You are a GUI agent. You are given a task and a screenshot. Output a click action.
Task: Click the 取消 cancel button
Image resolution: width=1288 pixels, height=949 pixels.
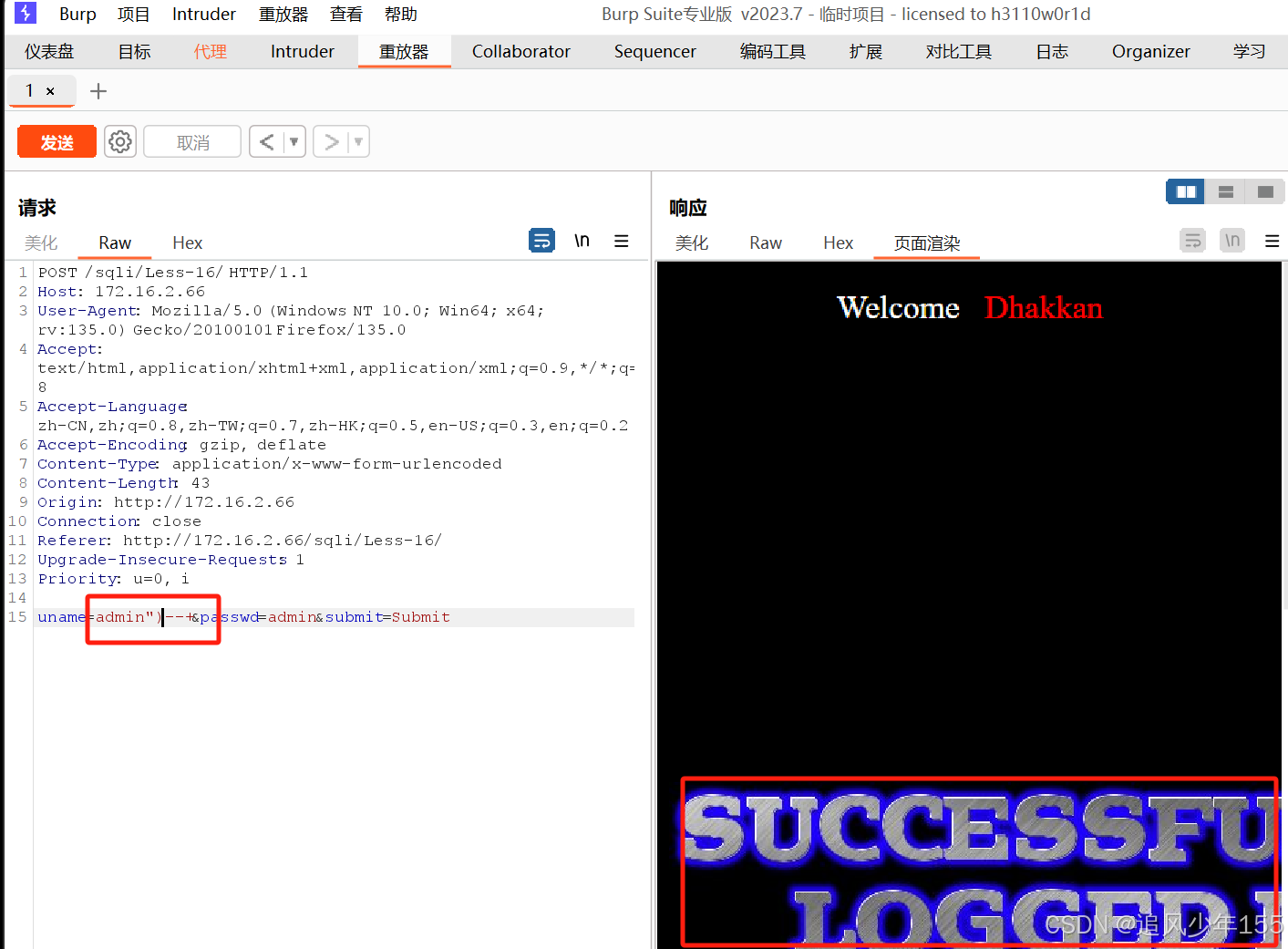point(191,141)
